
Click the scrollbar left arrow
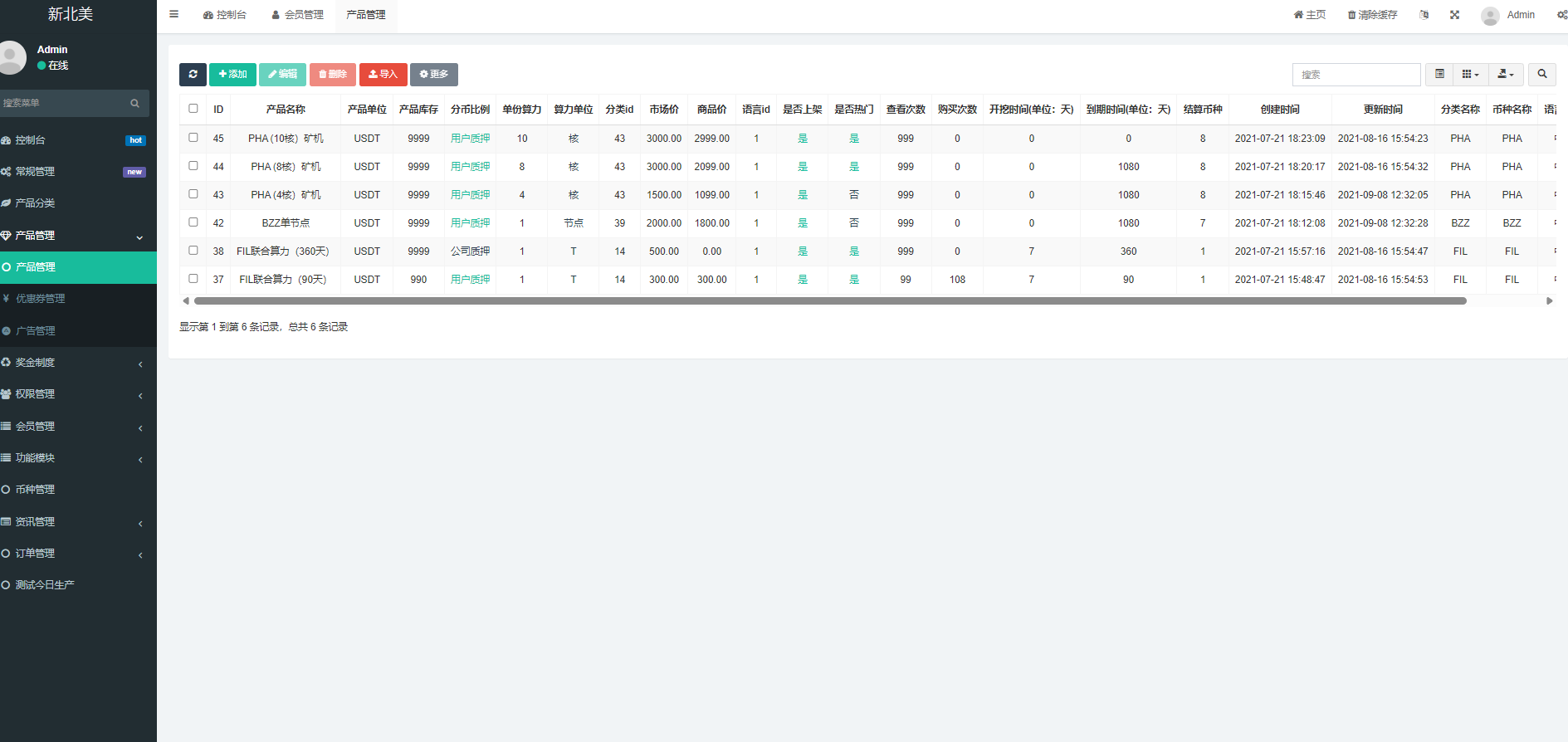point(186,301)
